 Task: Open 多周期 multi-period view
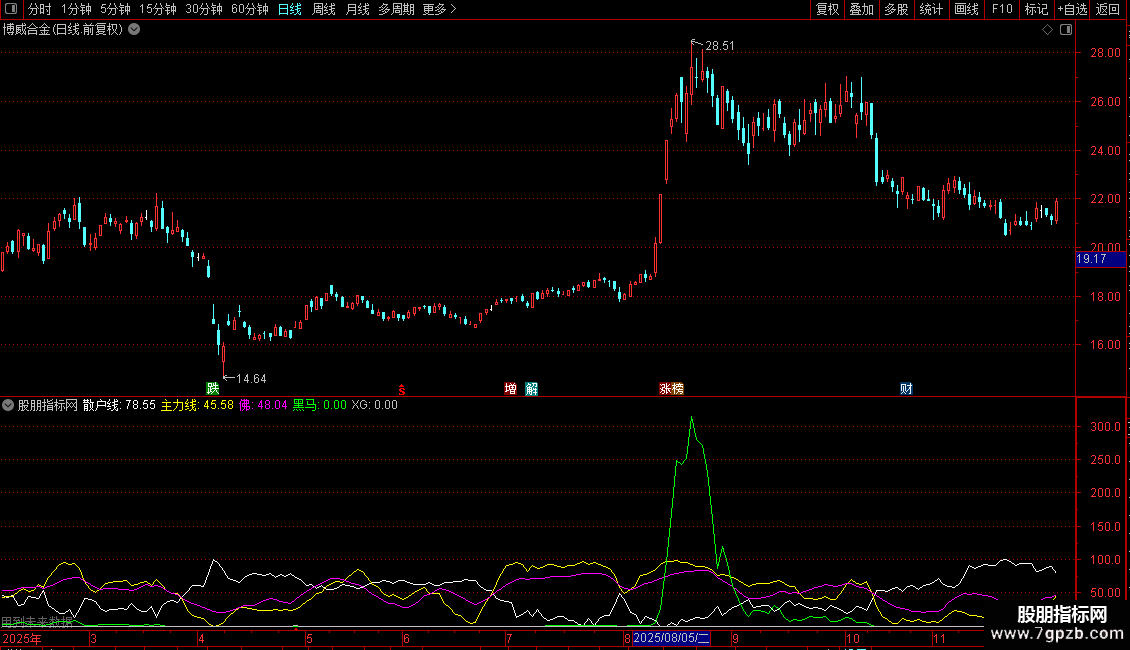(x=396, y=9)
